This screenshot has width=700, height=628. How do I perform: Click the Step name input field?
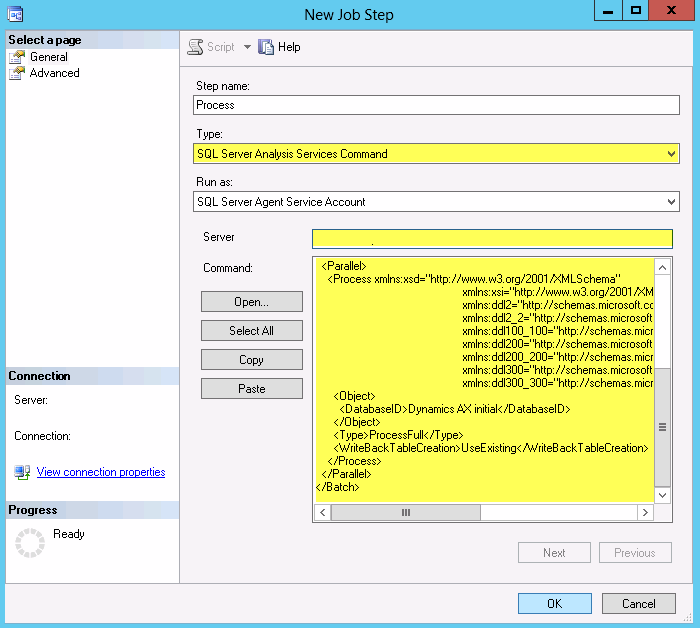tap(436, 105)
